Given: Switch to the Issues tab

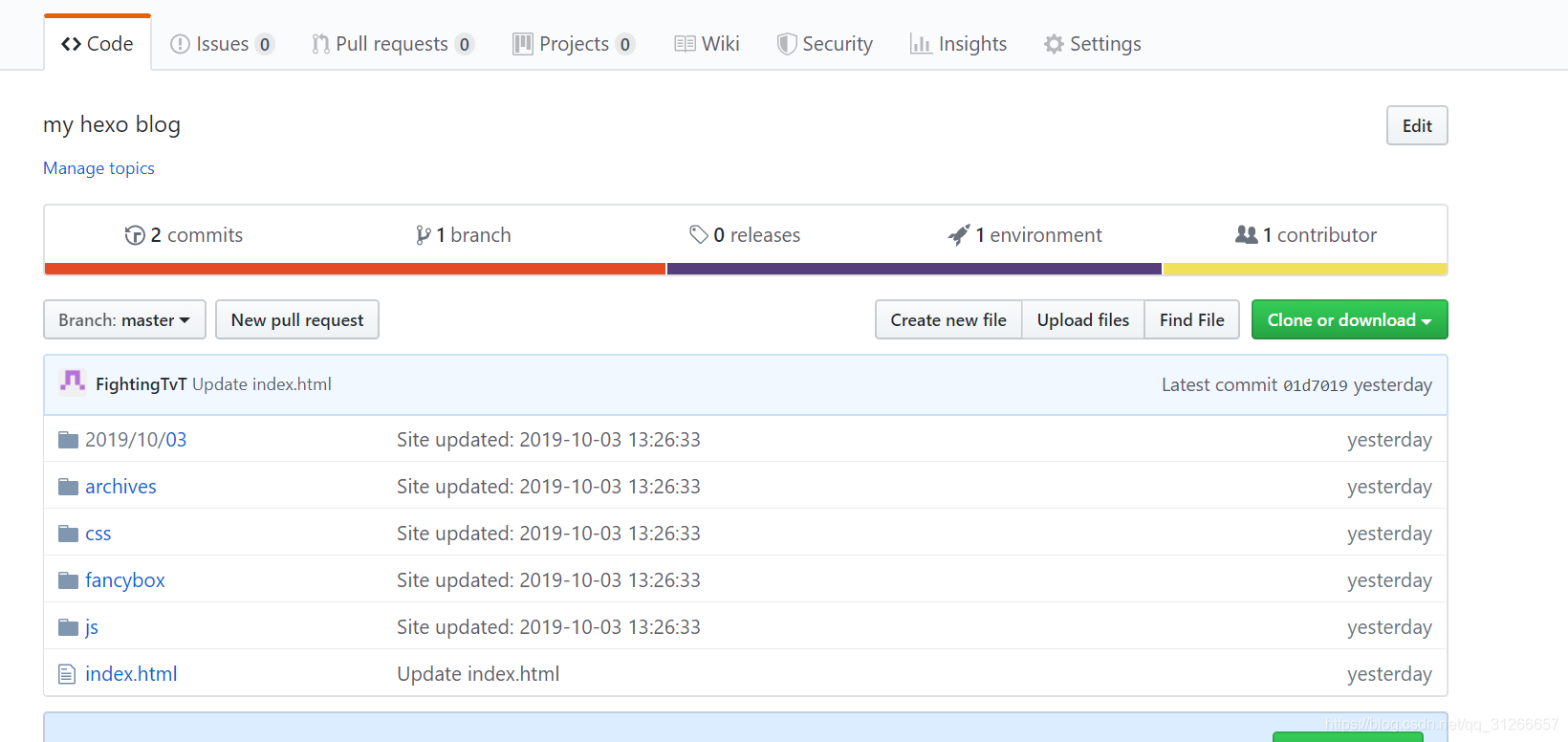Looking at the screenshot, I should 222,44.
